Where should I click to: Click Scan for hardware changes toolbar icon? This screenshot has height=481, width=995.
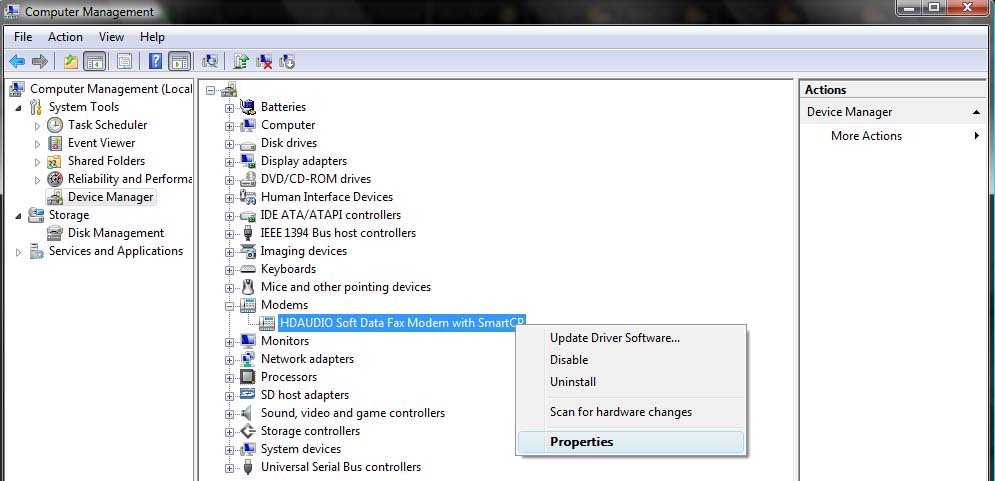coord(209,62)
